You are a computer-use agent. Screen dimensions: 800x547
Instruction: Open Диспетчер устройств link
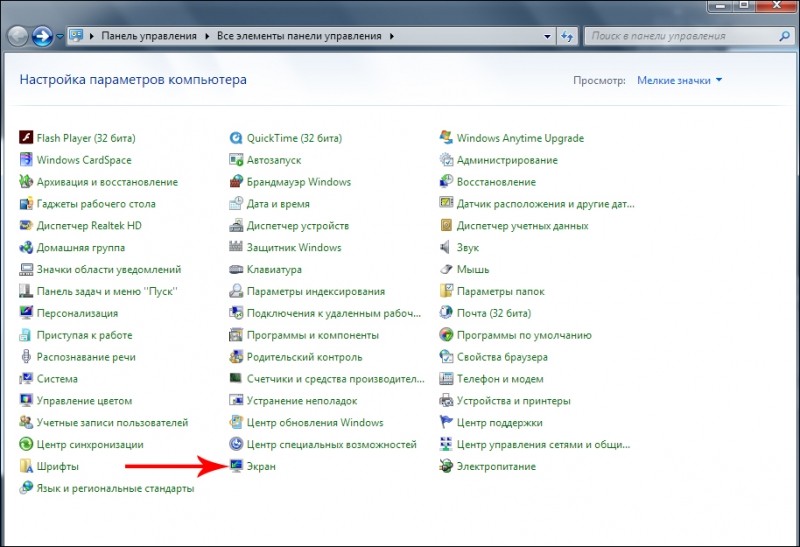(x=298, y=226)
